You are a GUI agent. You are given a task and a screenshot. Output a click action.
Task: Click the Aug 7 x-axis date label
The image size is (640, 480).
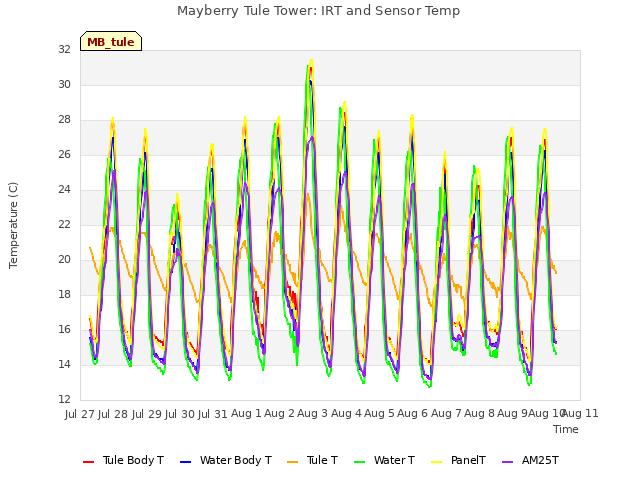click(446, 413)
